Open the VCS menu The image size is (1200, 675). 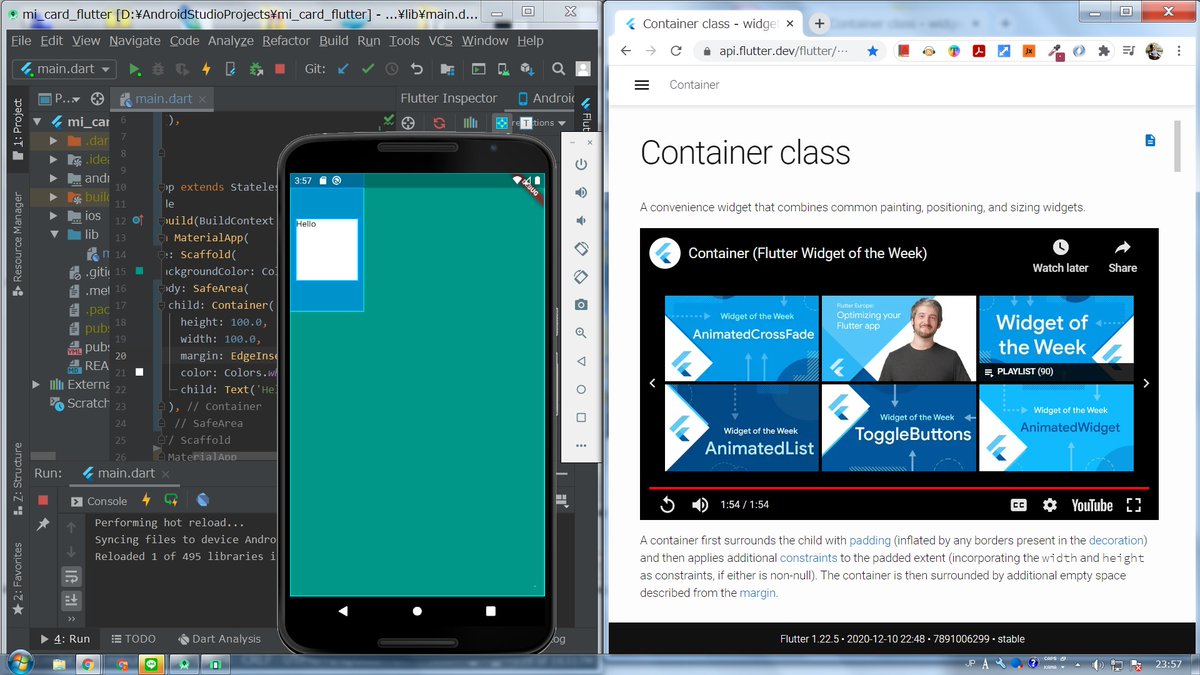coord(440,40)
